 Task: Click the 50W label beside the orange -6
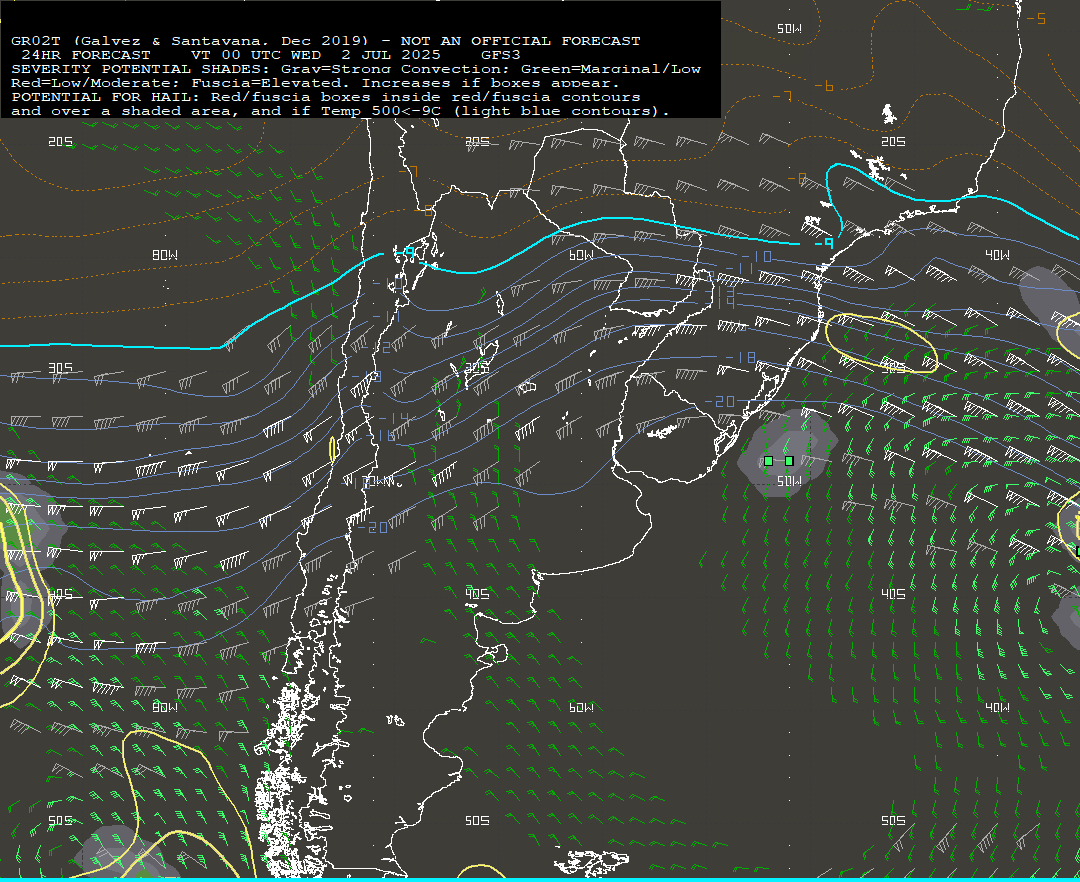coord(789,28)
